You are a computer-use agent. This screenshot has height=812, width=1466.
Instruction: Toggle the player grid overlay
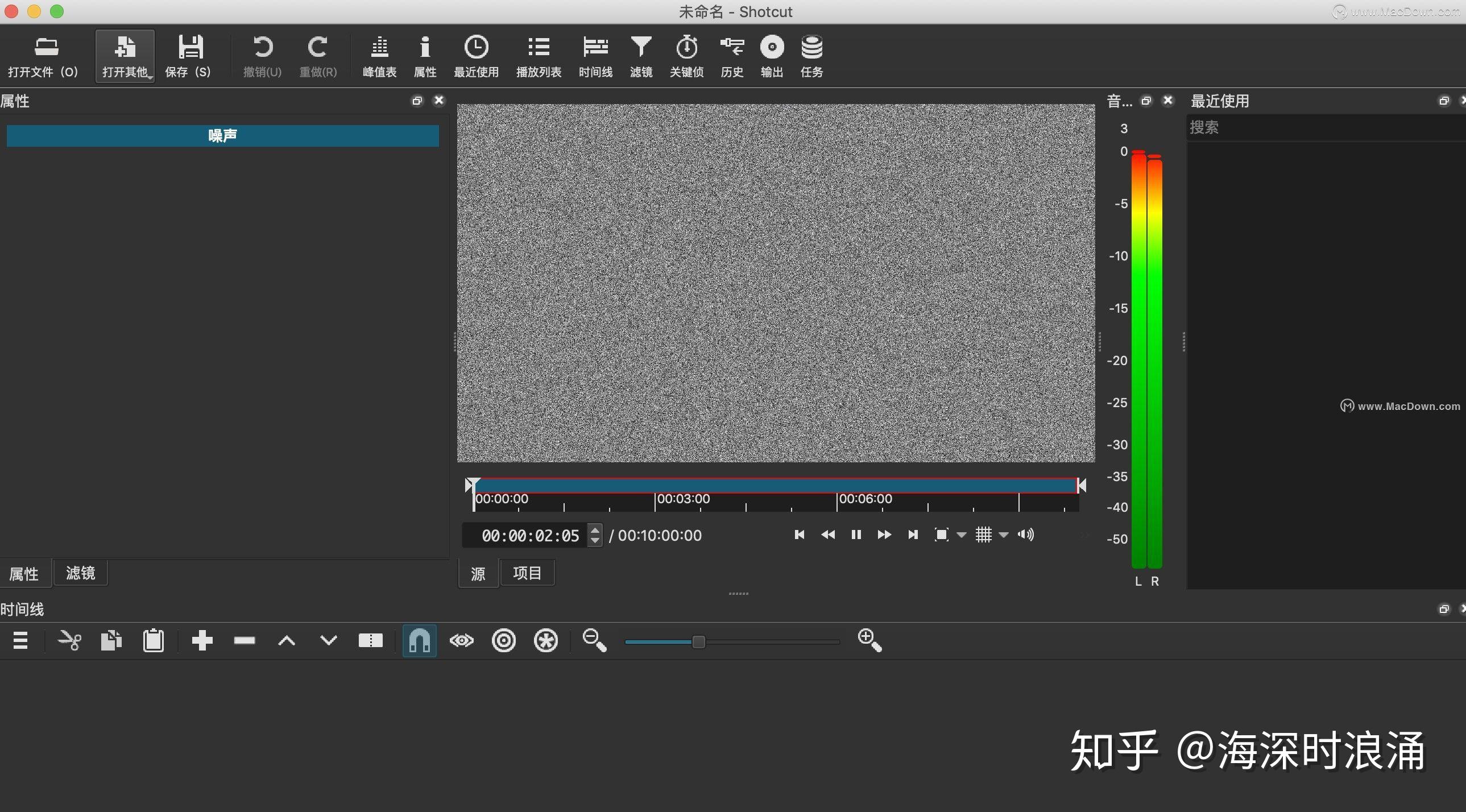[983, 535]
